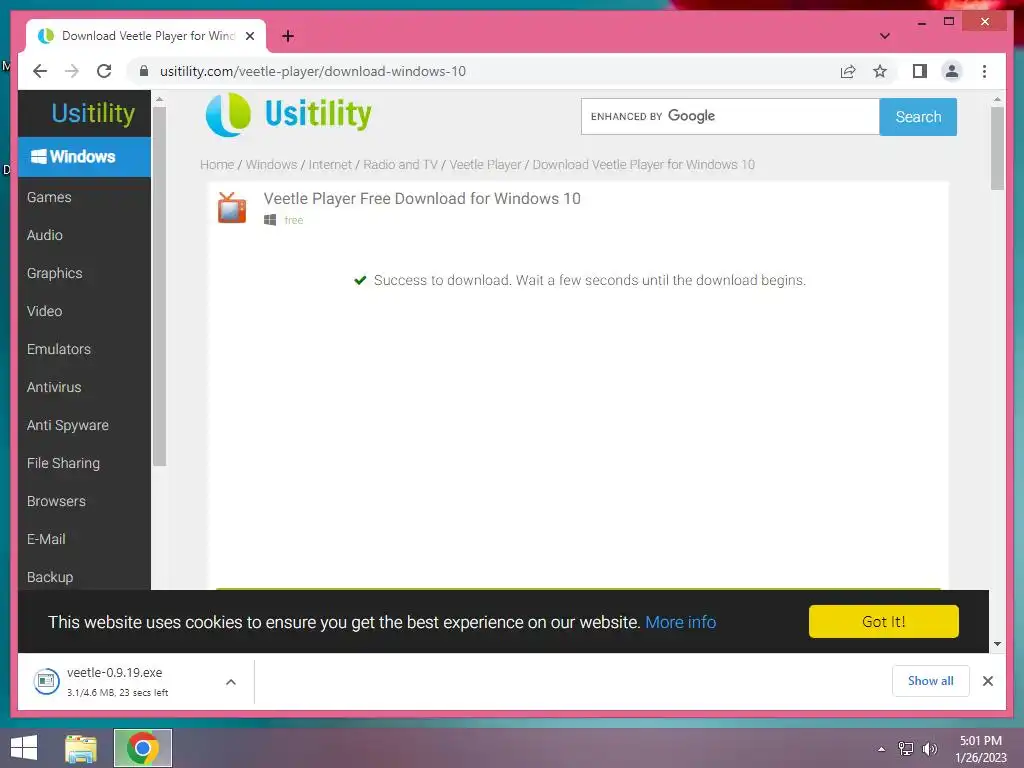
Task: Click the browser forward arrow
Action: click(x=72, y=71)
